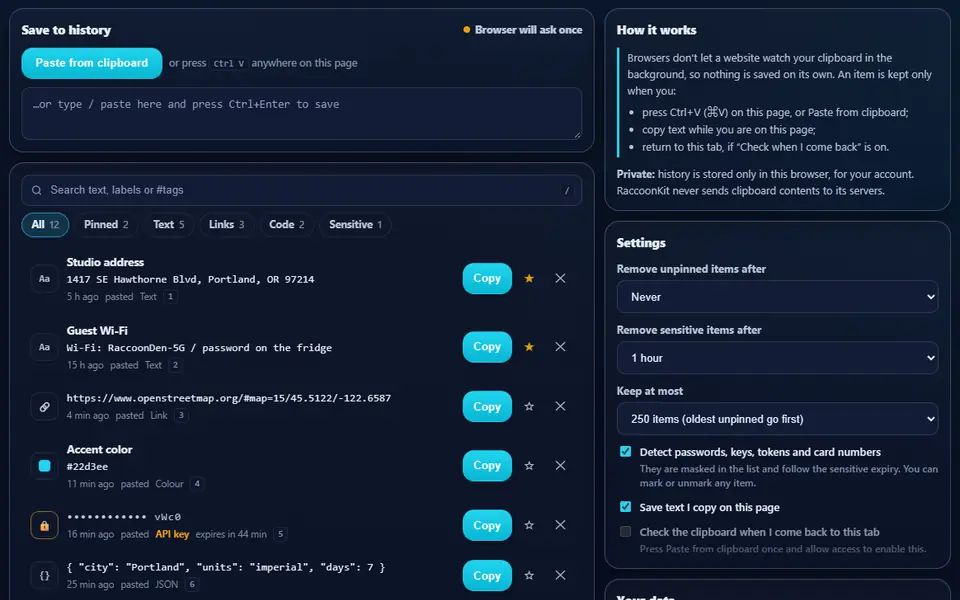Click the Guest Wi-Fi title
The image size is (960, 600).
pyautogui.click(x=97, y=331)
